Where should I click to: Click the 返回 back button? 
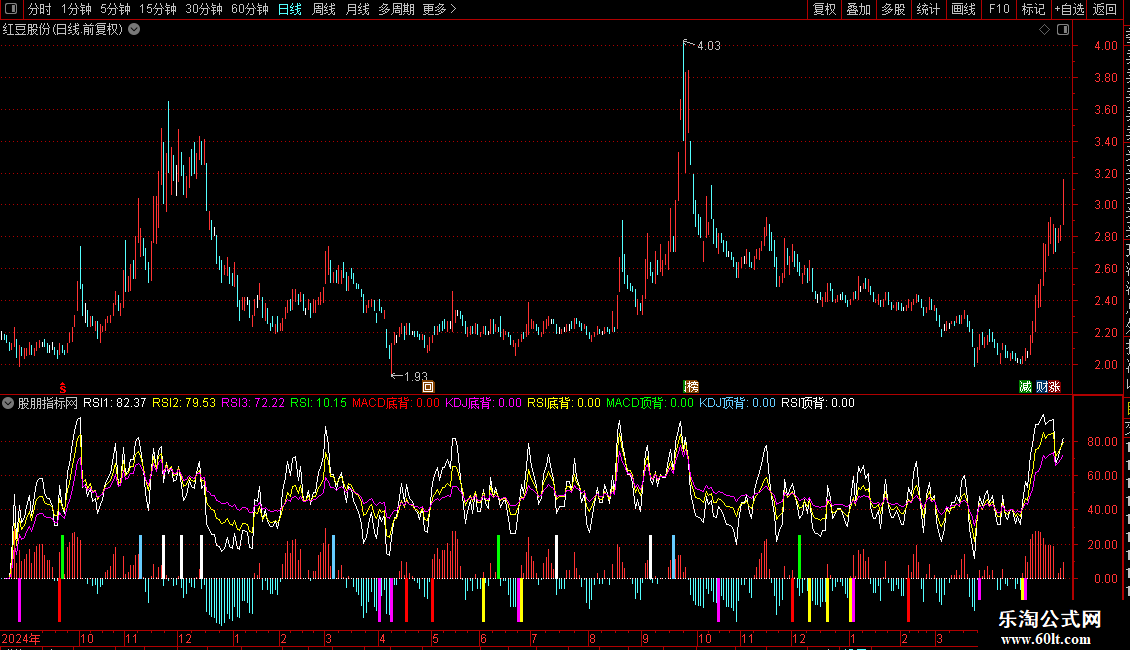point(1105,9)
